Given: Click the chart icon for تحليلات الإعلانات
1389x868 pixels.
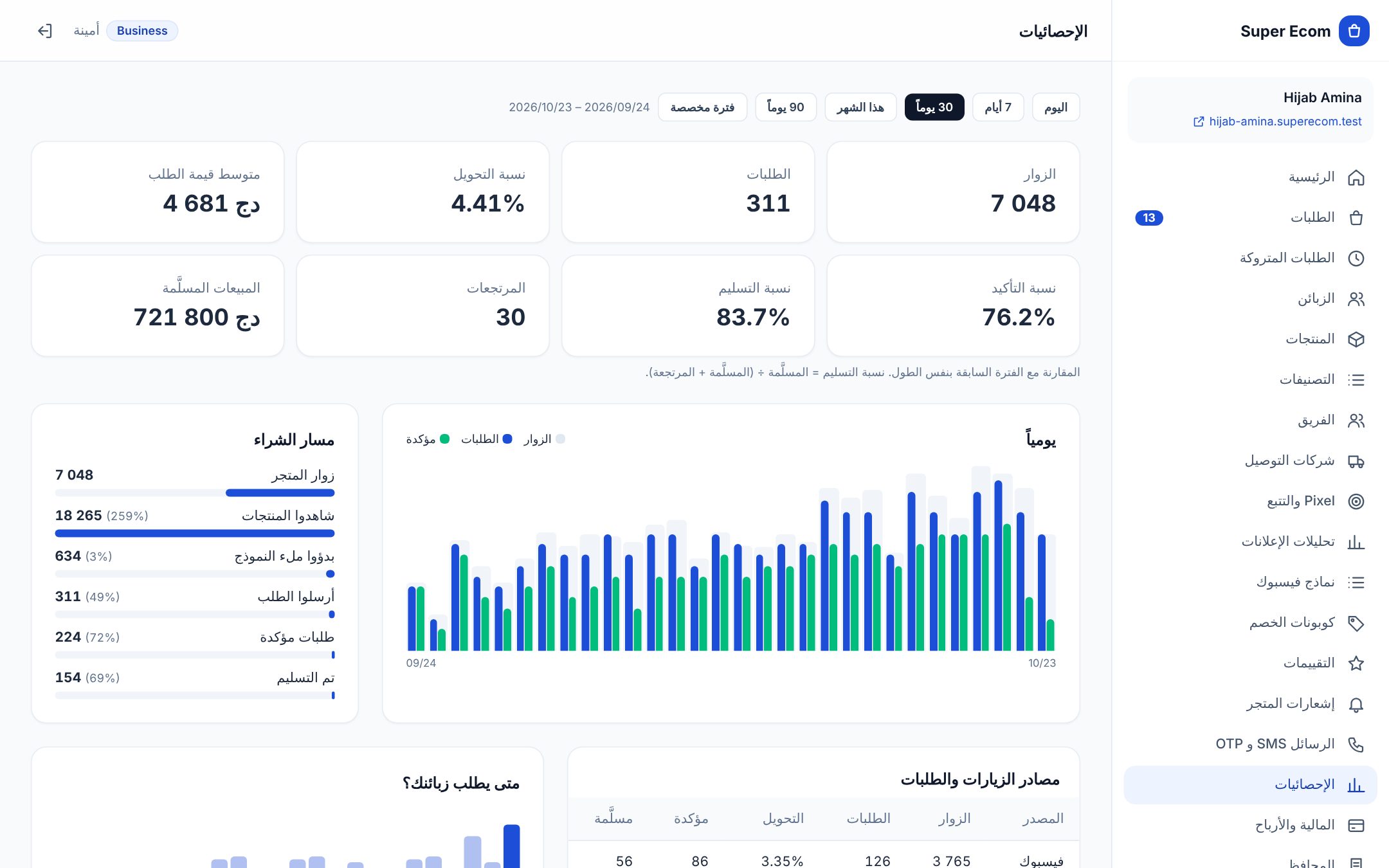Looking at the screenshot, I should (1356, 542).
